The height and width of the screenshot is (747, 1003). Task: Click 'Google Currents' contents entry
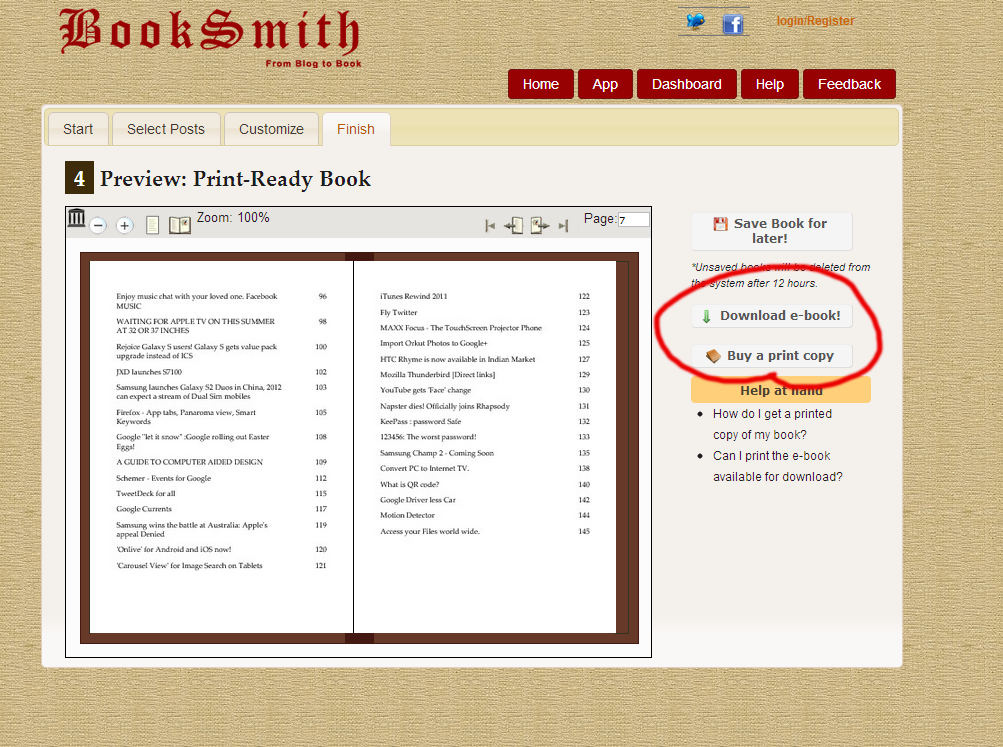coord(143,509)
